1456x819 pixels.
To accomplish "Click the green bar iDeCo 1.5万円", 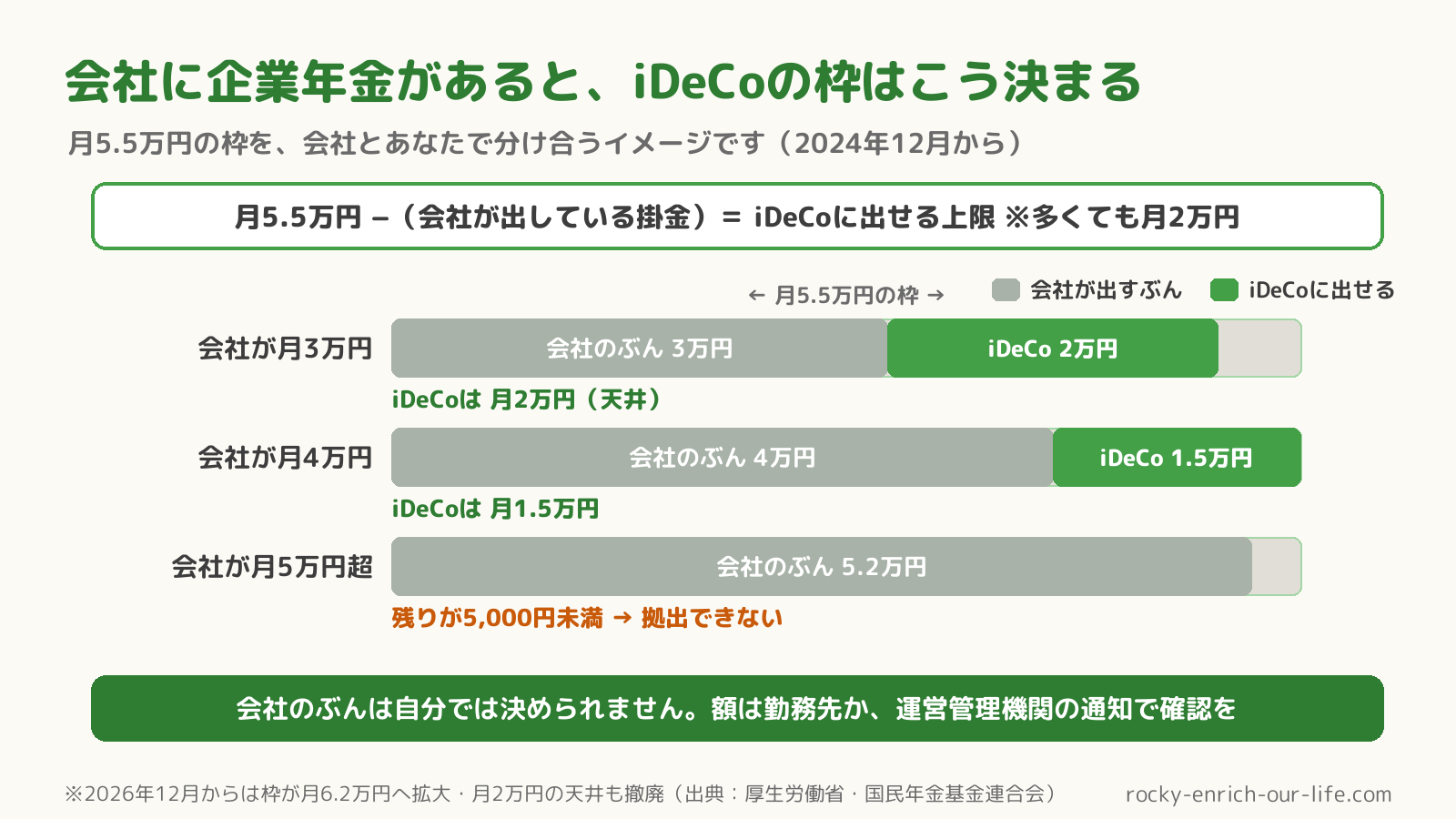I will point(1178,458).
